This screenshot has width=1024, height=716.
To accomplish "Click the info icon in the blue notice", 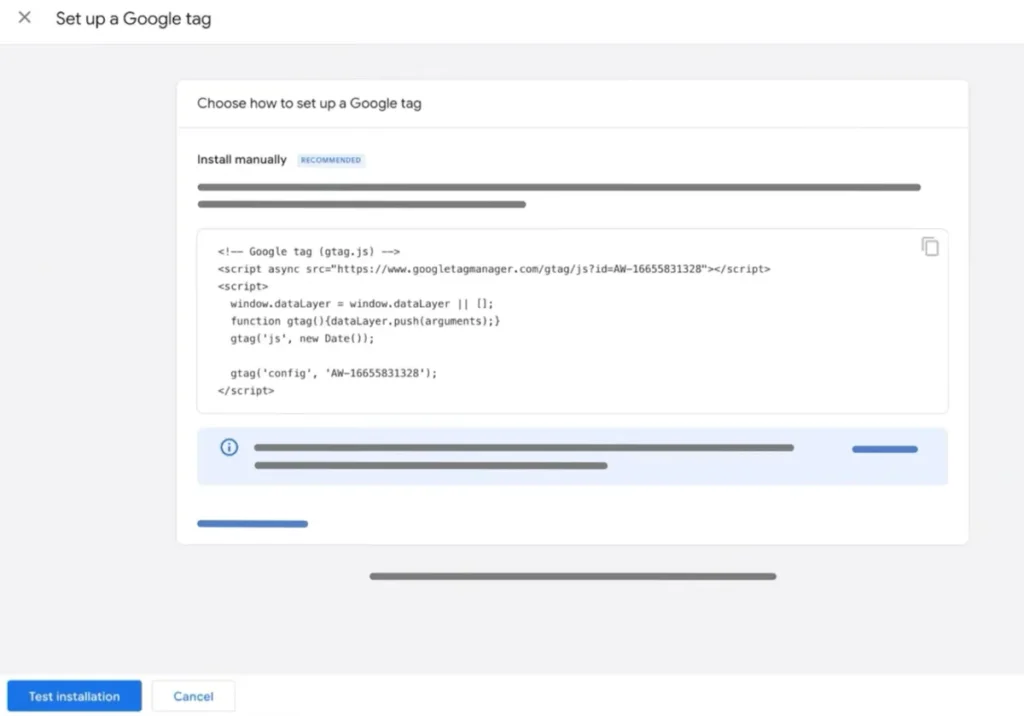I will click(229, 448).
